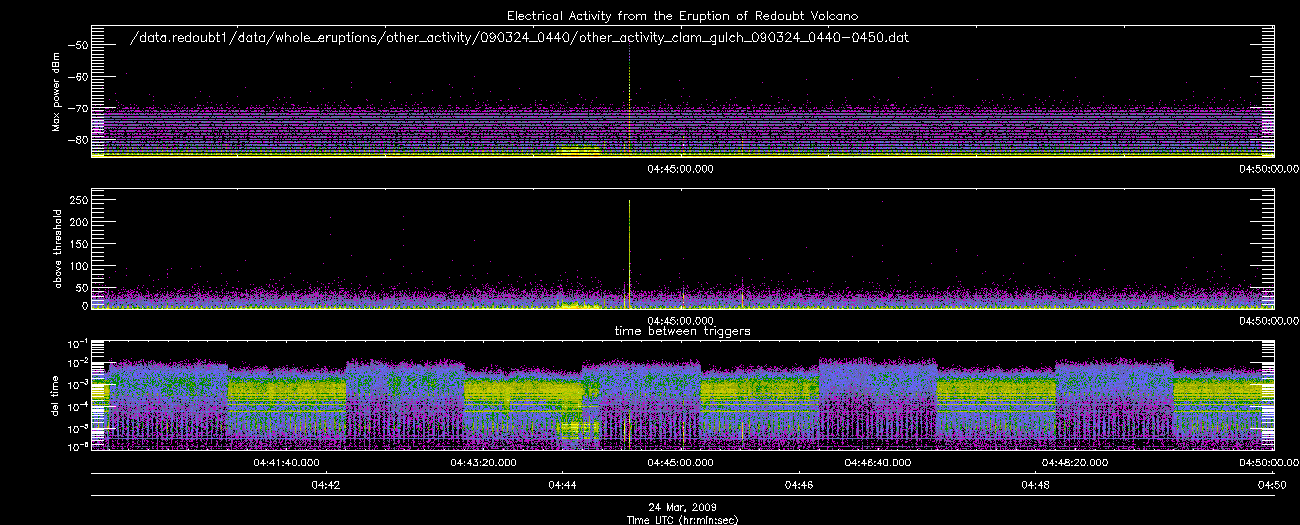Click the '04:42' minute axis label
Viewport: 1300px width, 525px height.
tap(326, 485)
